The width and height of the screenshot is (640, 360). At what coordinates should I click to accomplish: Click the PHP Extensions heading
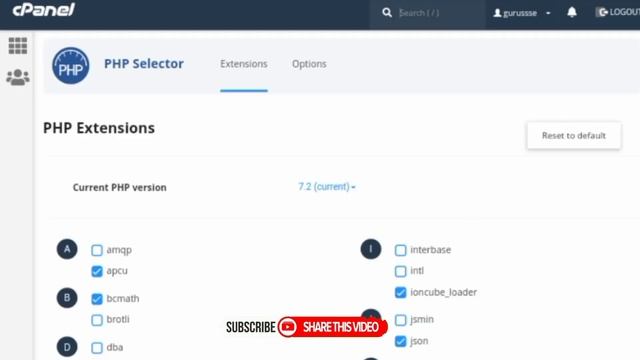pos(99,128)
